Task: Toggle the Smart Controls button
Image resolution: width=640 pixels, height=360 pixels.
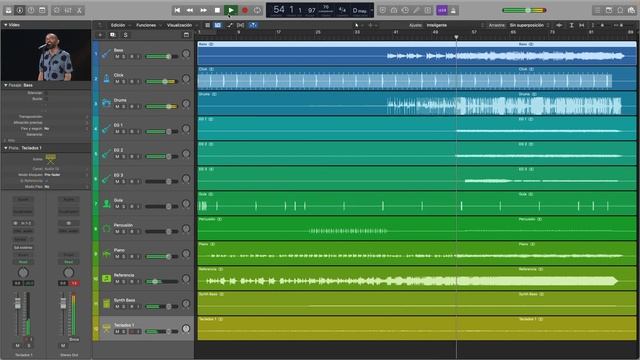Action: tap(57, 10)
